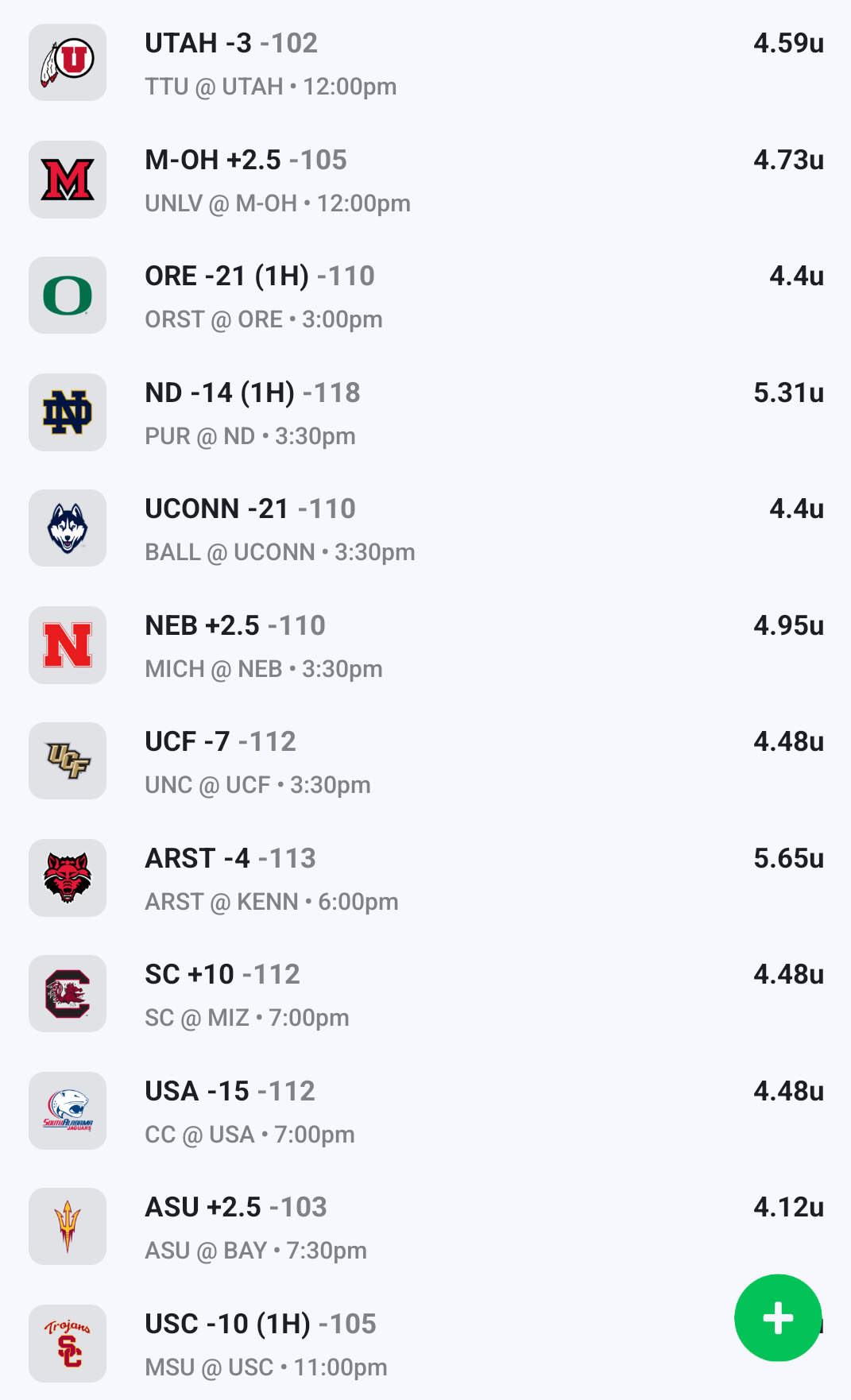The width and height of the screenshot is (851, 1400).
Task: Open the BALL @ UCONN 3:30pm matchup
Action: [x=280, y=552]
